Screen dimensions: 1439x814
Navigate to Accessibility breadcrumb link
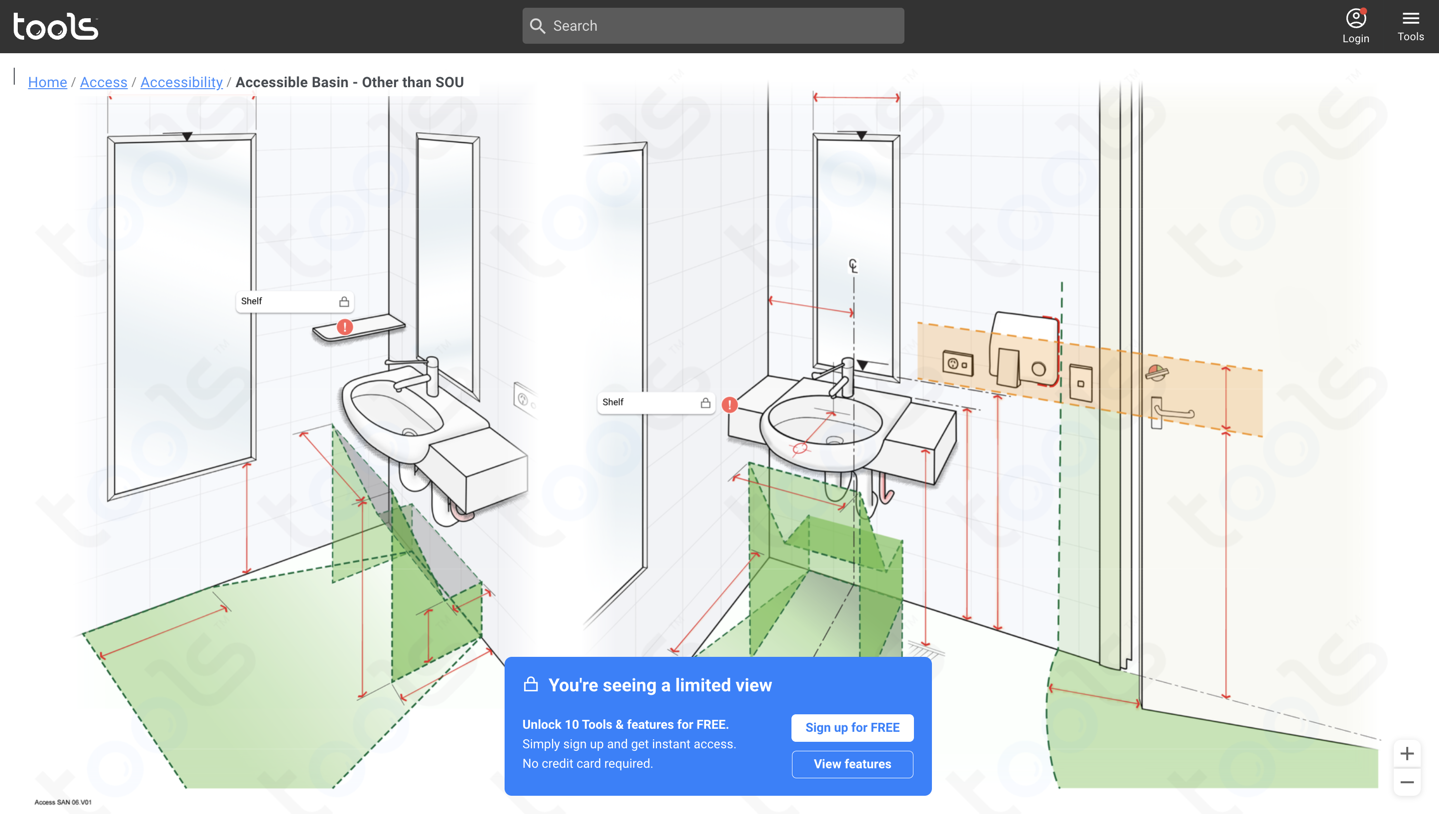coord(181,82)
